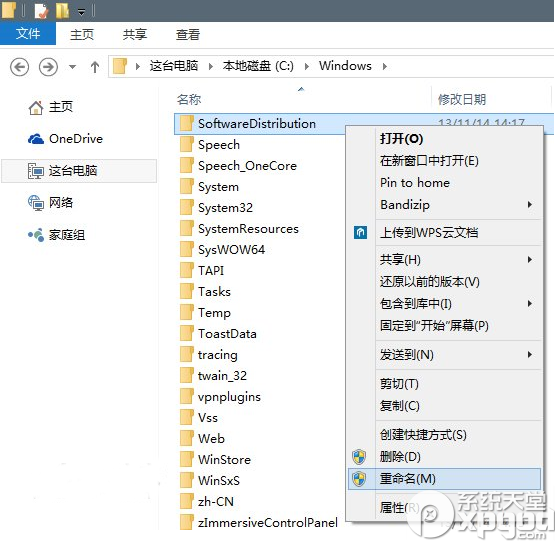Image resolution: width=555 pixels, height=542 pixels.
Task: Expand the arrow after Windows breadcrumb
Action: click(385, 66)
